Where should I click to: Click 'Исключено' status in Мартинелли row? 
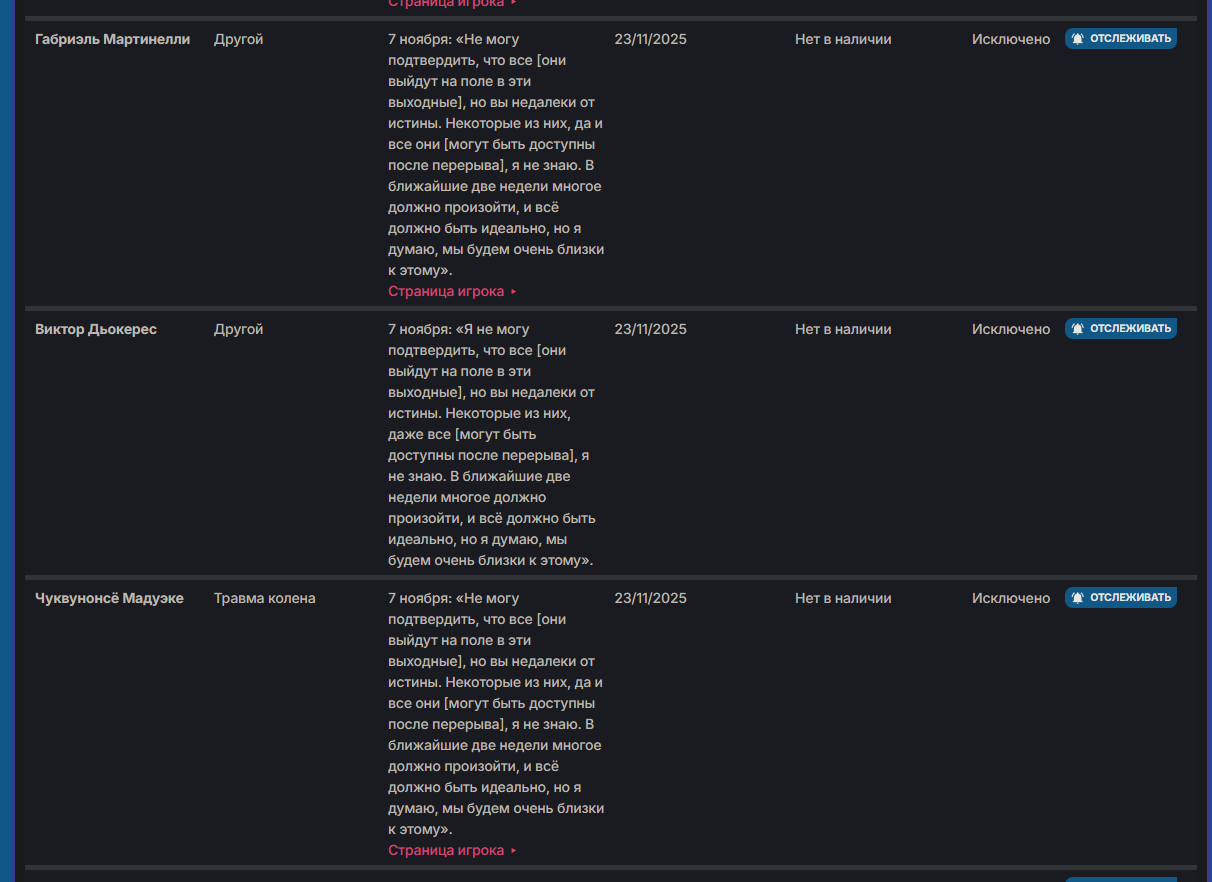1011,39
